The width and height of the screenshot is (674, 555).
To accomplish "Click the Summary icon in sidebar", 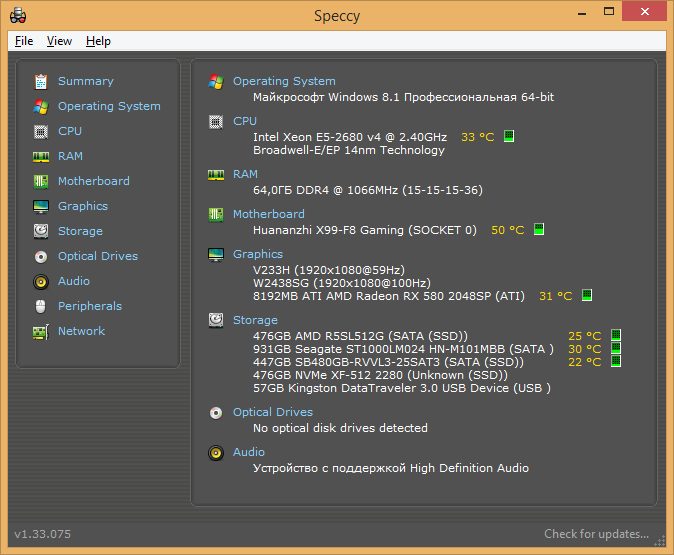I will pyautogui.click(x=41, y=81).
